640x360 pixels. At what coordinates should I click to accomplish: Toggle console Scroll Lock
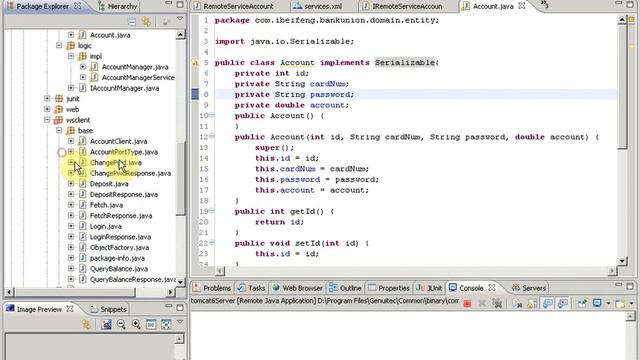[532, 303]
